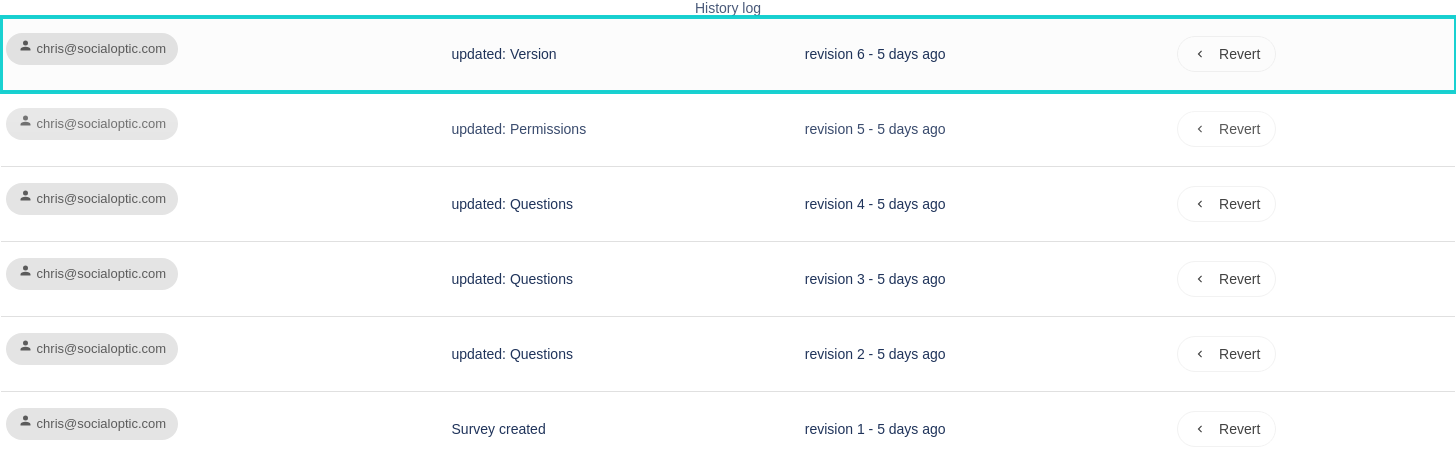
Task: Click the user icon in revision 4 row
Action: [x=26, y=196]
